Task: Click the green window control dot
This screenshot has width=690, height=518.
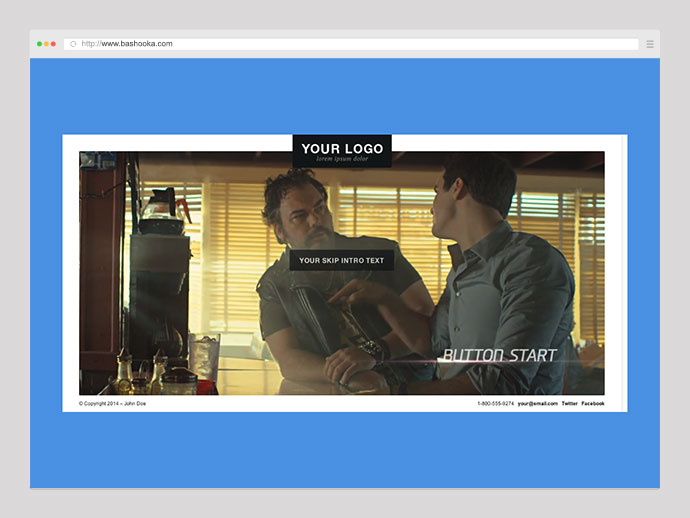Action: click(x=39, y=44)
